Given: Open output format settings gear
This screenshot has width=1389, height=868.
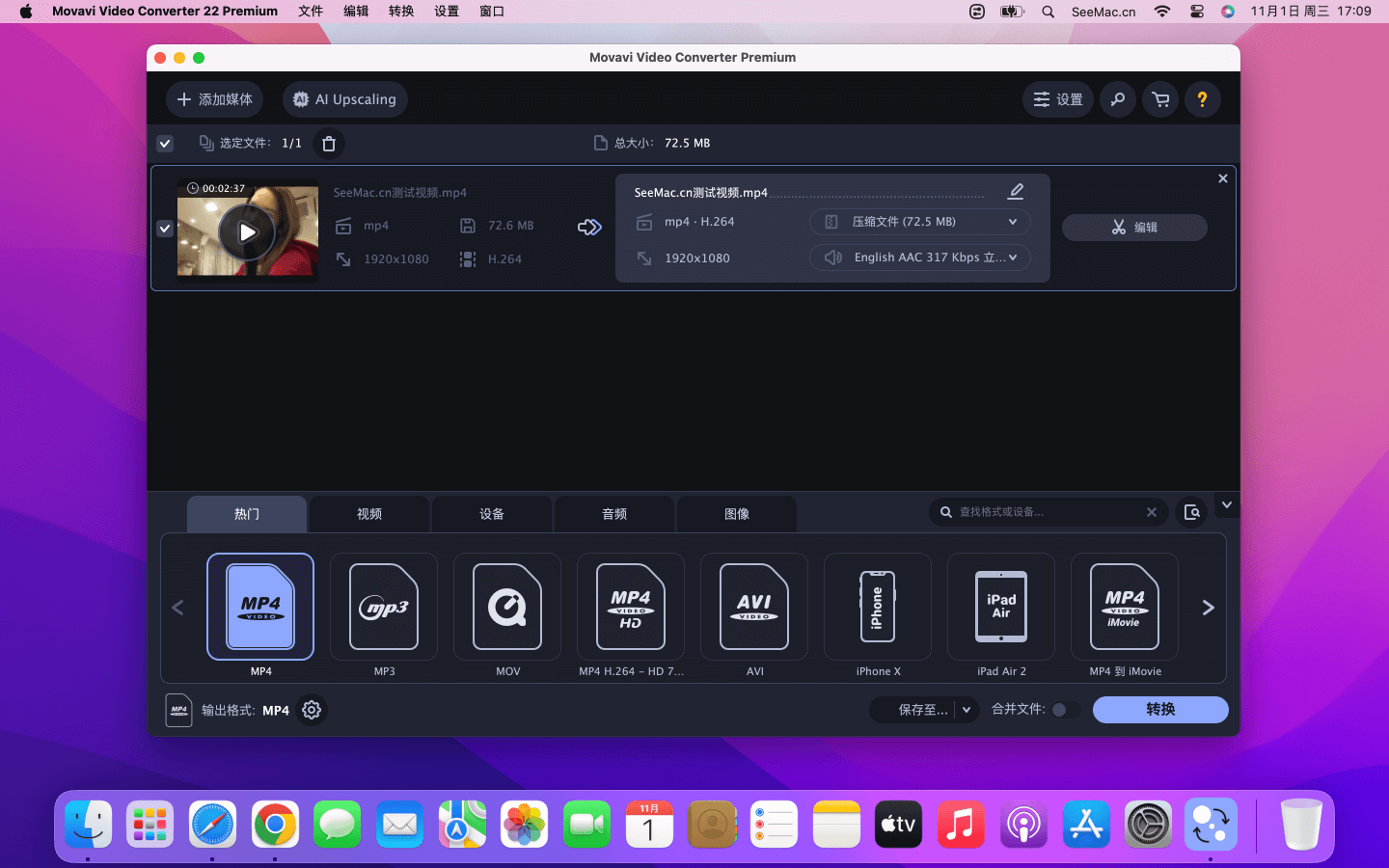Looking at the screenshot, I should tap(312, 710).
